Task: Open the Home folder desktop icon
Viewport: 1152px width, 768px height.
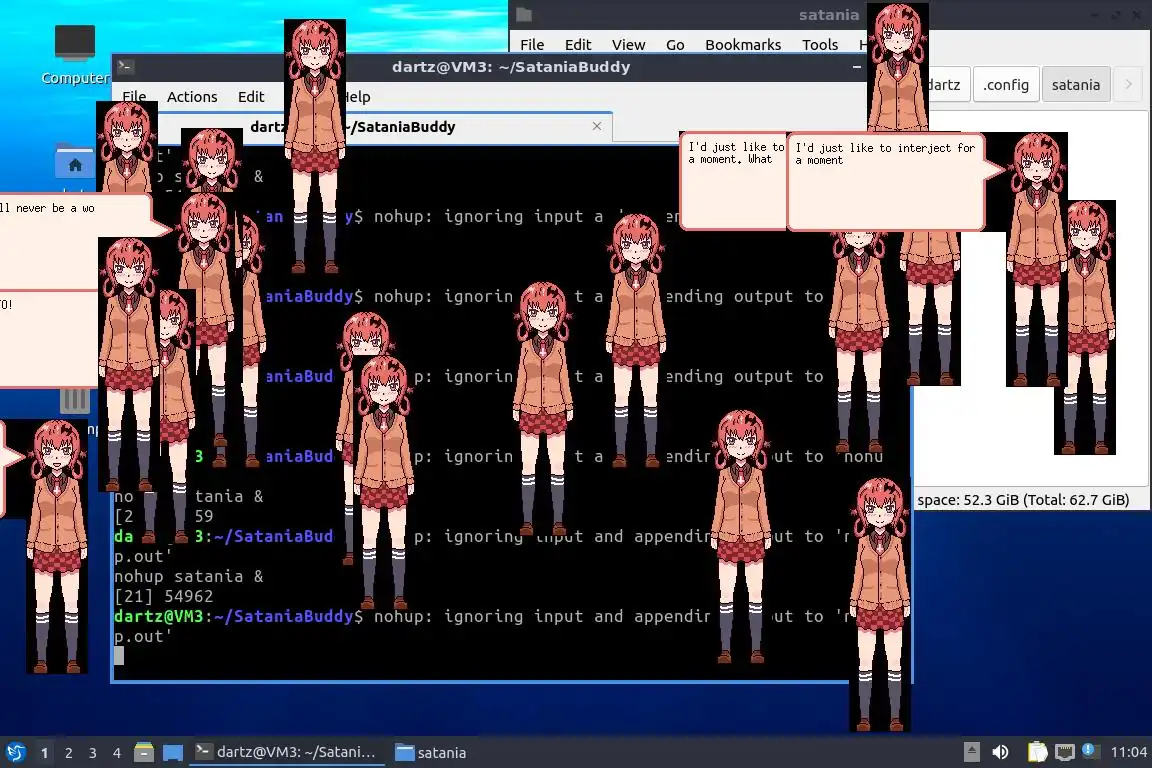Action: [75, 162]
